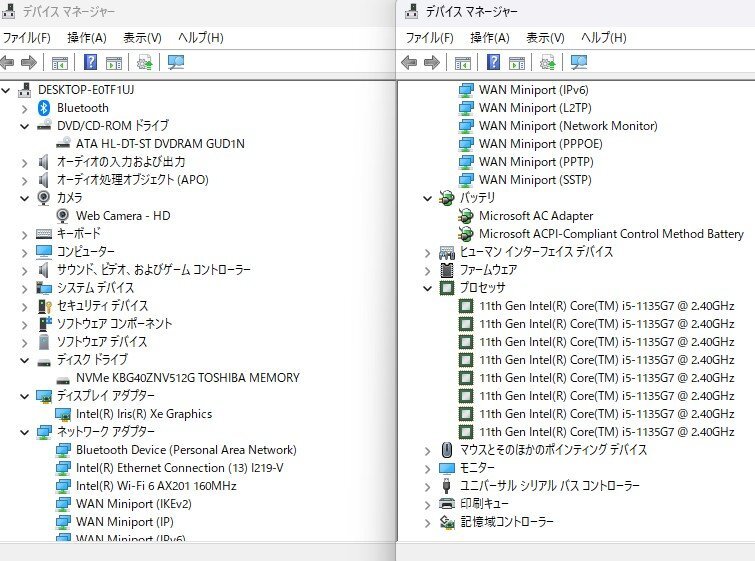Open 表示(V) menu in right window

[x=545, y=38]
